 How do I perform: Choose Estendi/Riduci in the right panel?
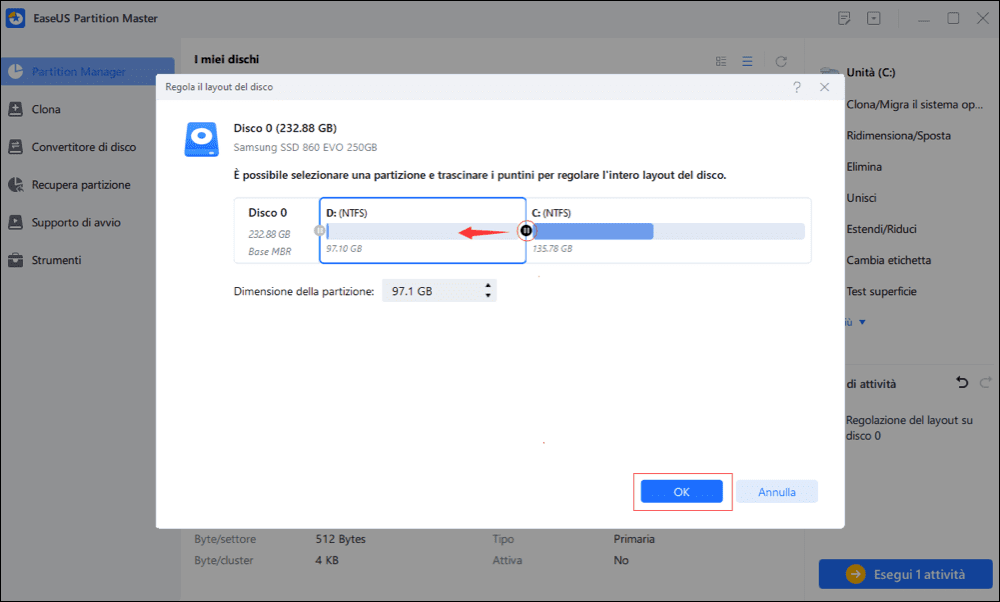coord(881,229)
